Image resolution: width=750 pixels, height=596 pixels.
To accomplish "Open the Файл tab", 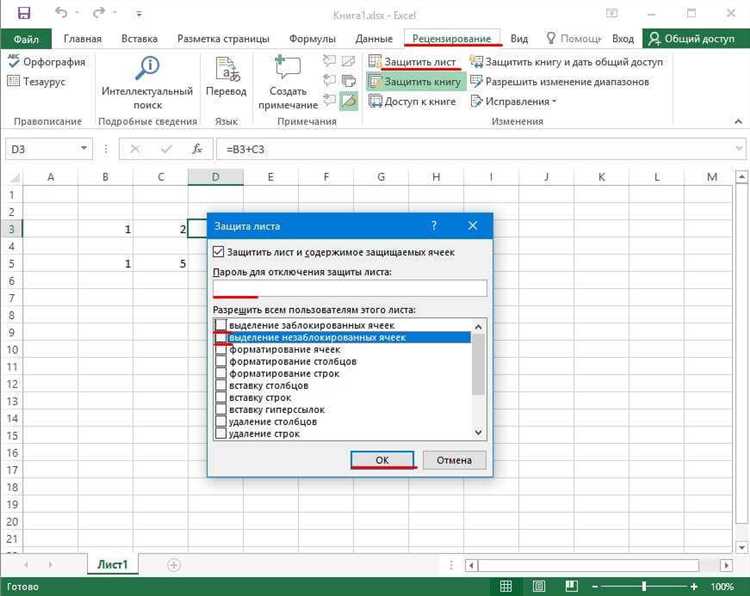I will coord(26,39).
